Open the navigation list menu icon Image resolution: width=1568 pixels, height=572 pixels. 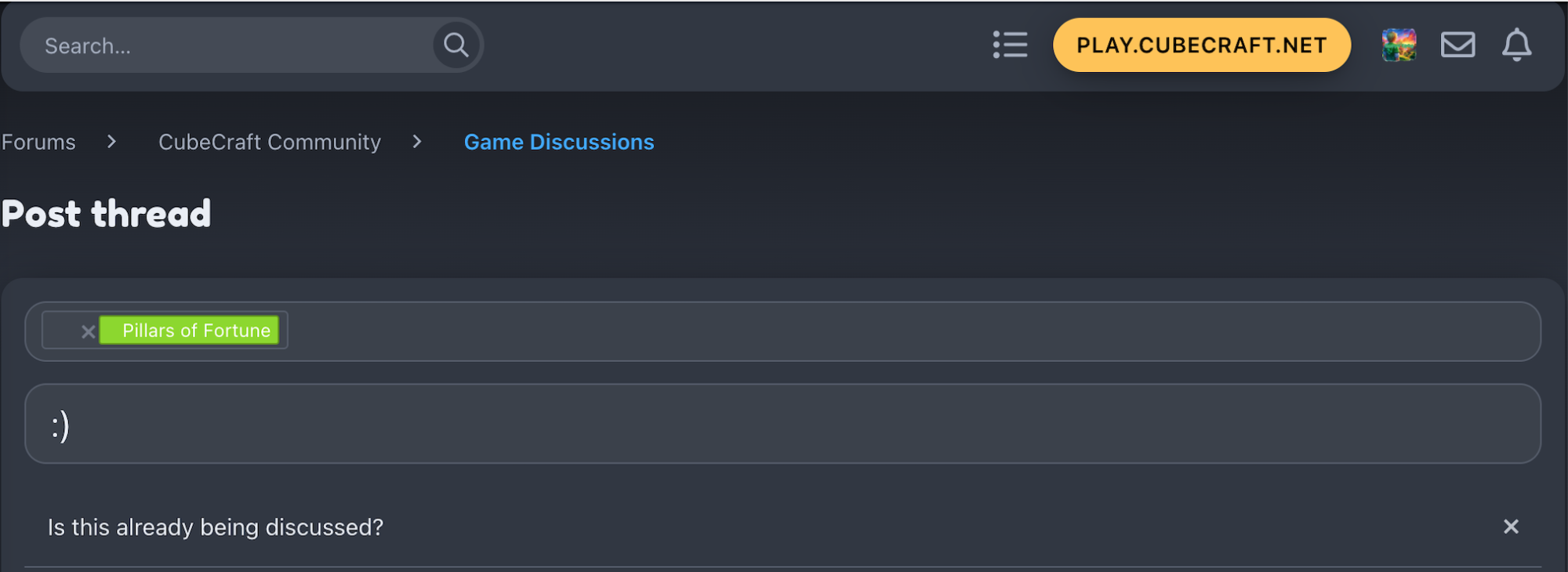(x=1010, y=45)
